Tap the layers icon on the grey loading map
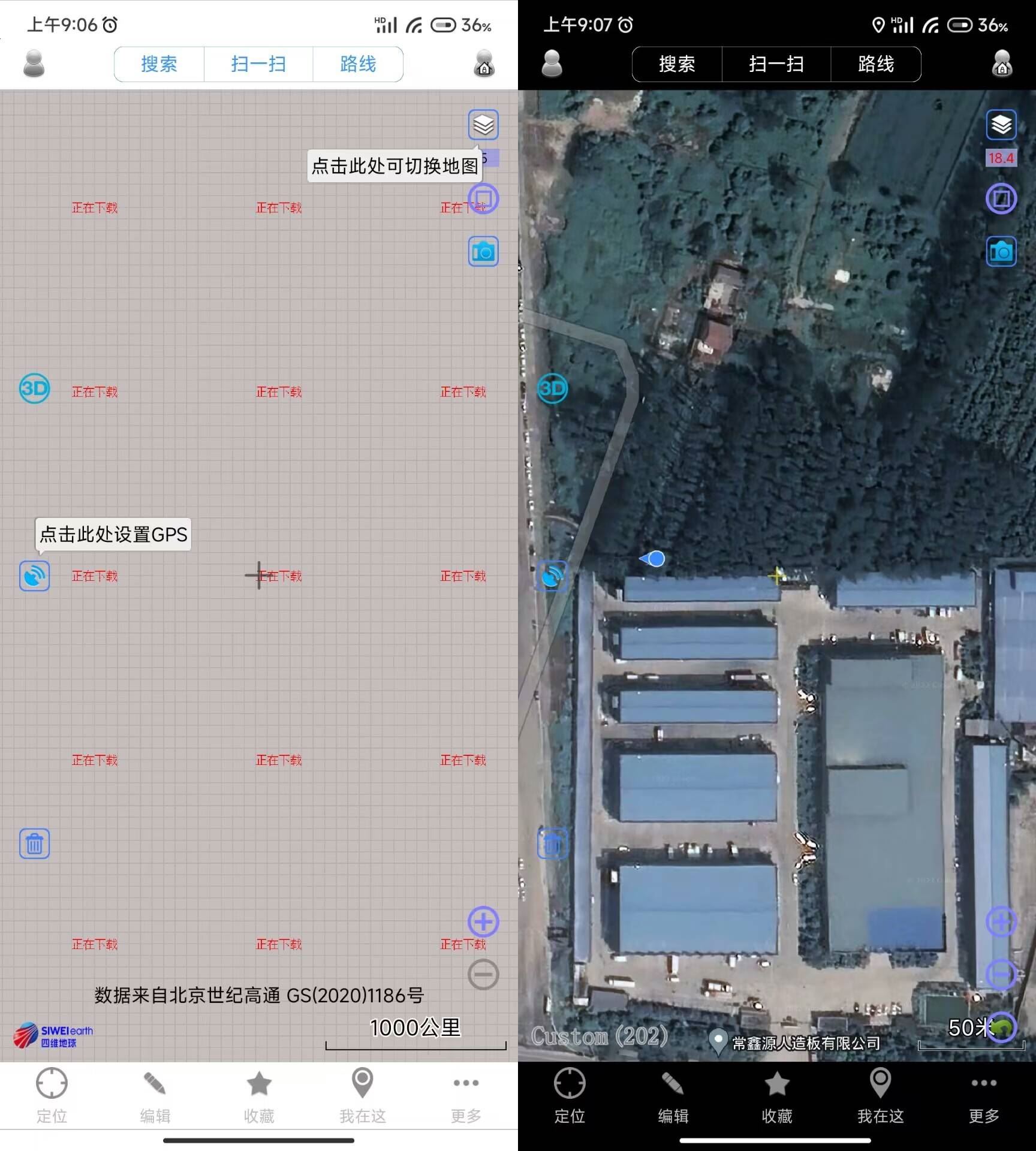 point(483,125)
